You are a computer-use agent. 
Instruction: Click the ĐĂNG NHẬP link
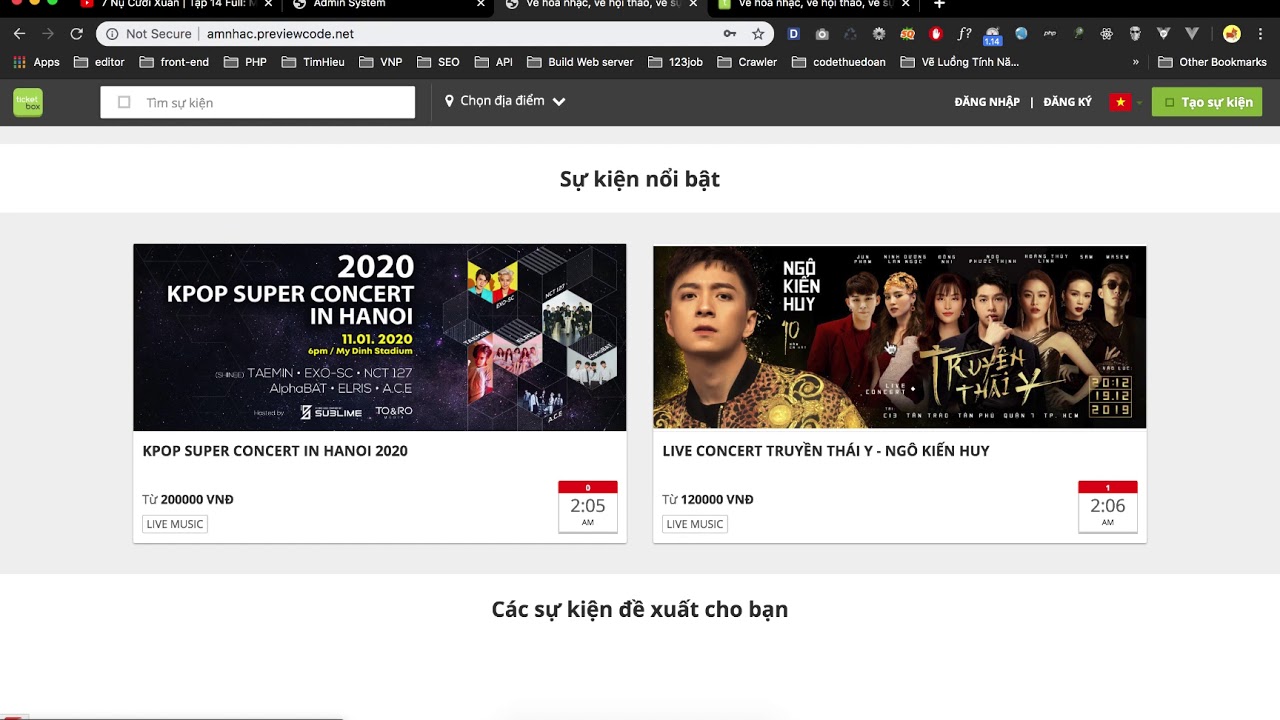[x=987, y=102]
